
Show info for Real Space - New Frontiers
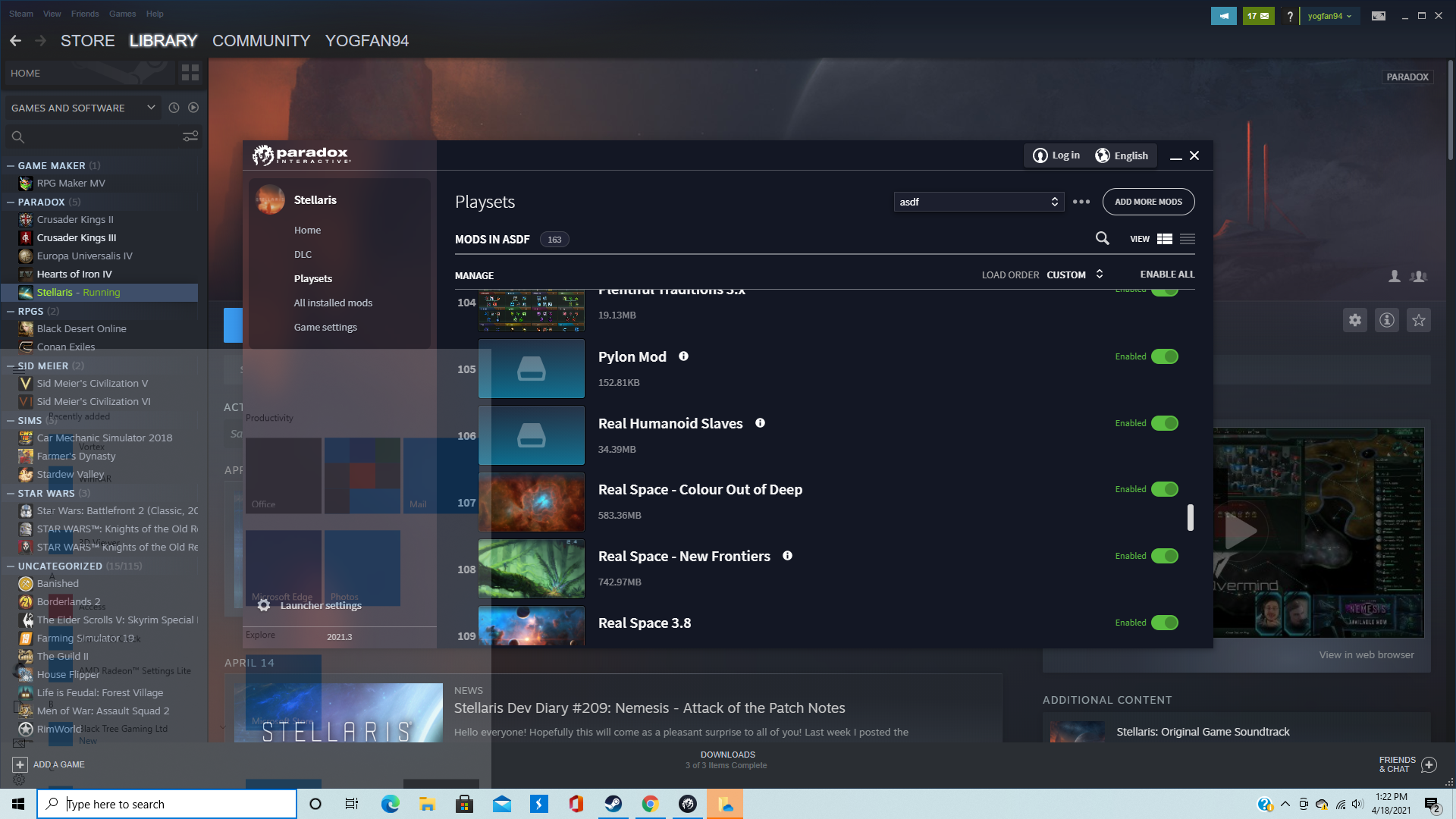click(x=787, y=556)
